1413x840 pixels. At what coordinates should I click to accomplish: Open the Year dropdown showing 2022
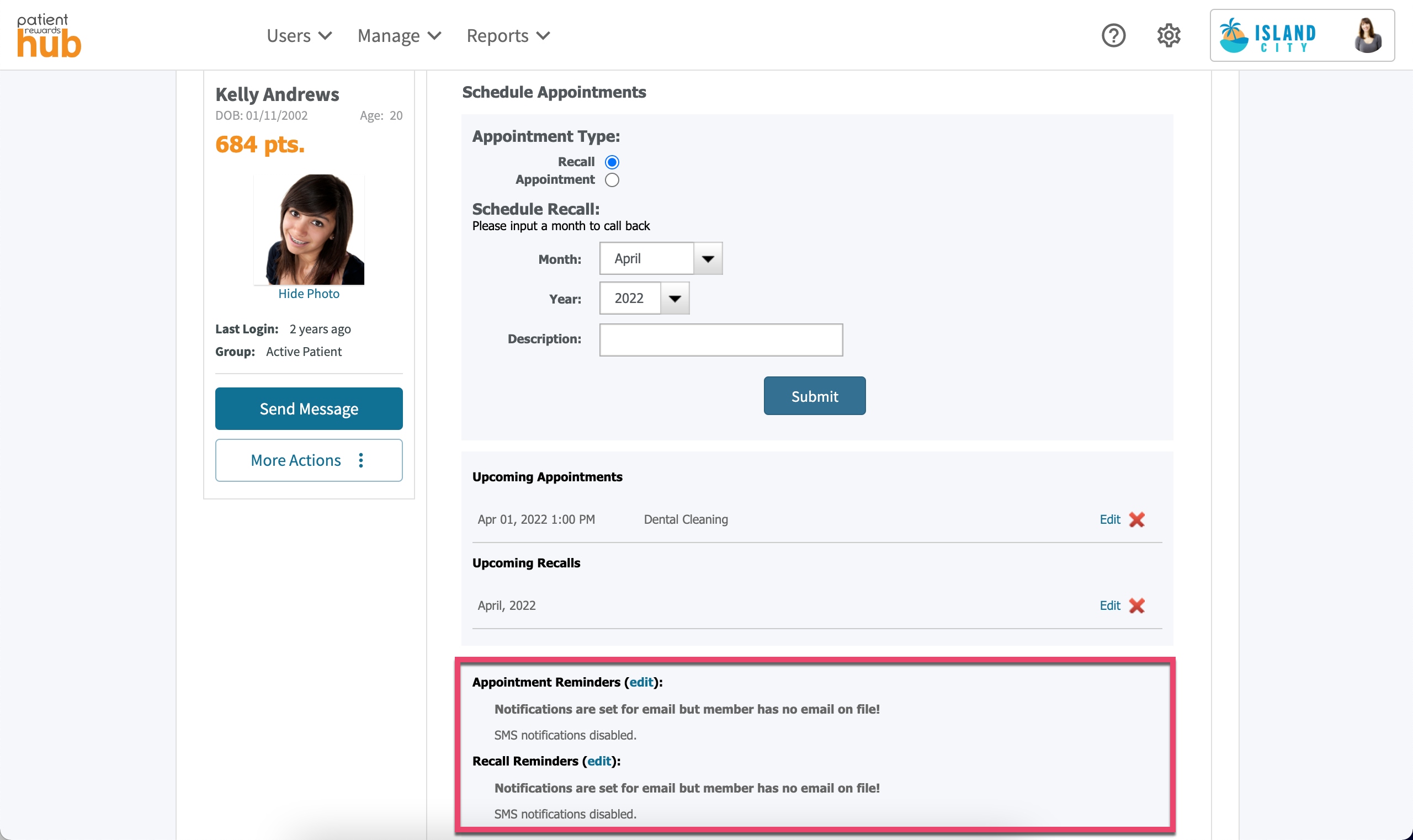(x=644, y=298)
